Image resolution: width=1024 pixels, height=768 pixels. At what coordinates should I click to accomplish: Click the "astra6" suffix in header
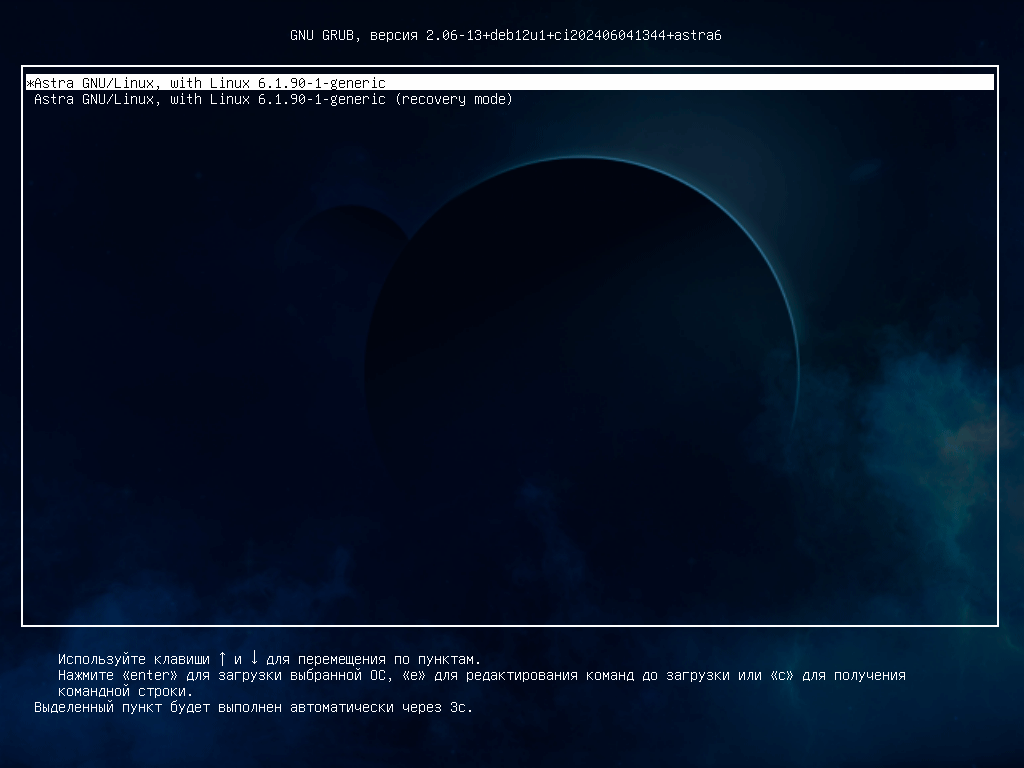[698, 35]
